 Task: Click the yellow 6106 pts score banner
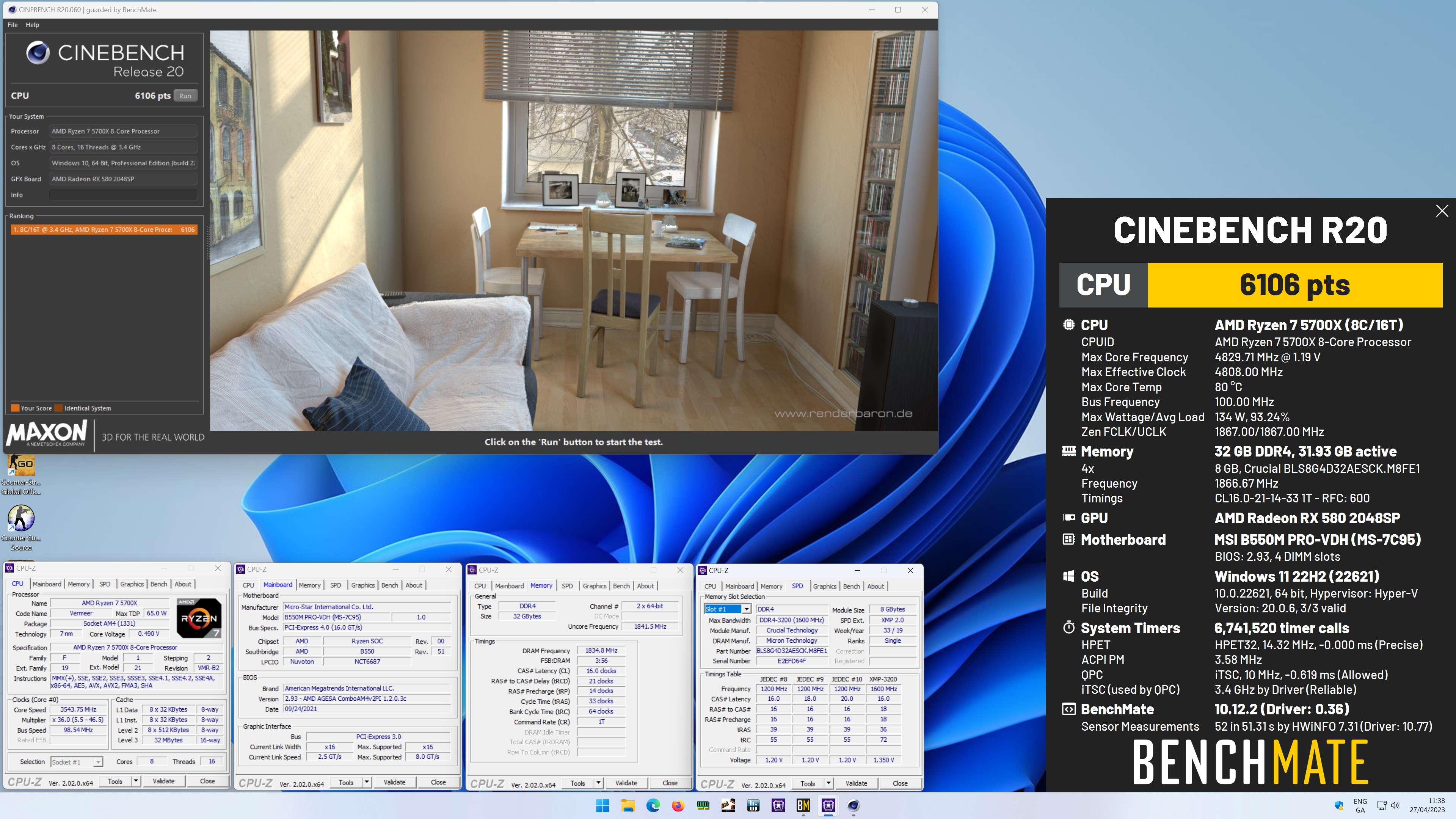click(1295, 285)
